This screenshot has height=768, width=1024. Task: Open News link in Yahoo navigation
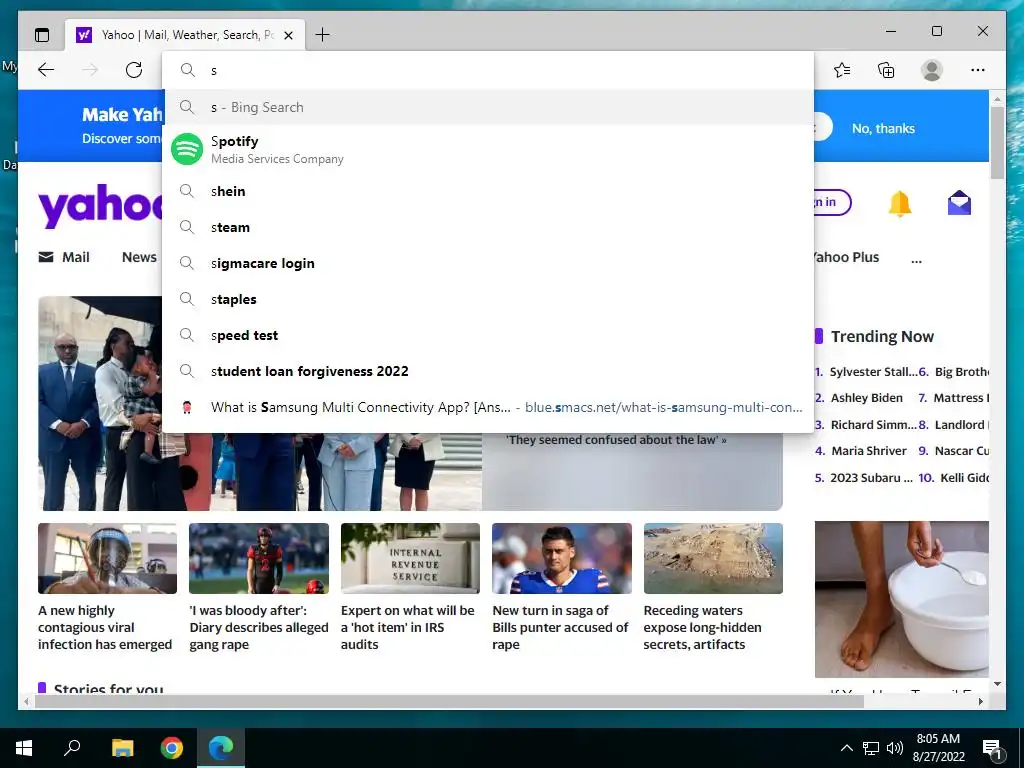point(139,257)
